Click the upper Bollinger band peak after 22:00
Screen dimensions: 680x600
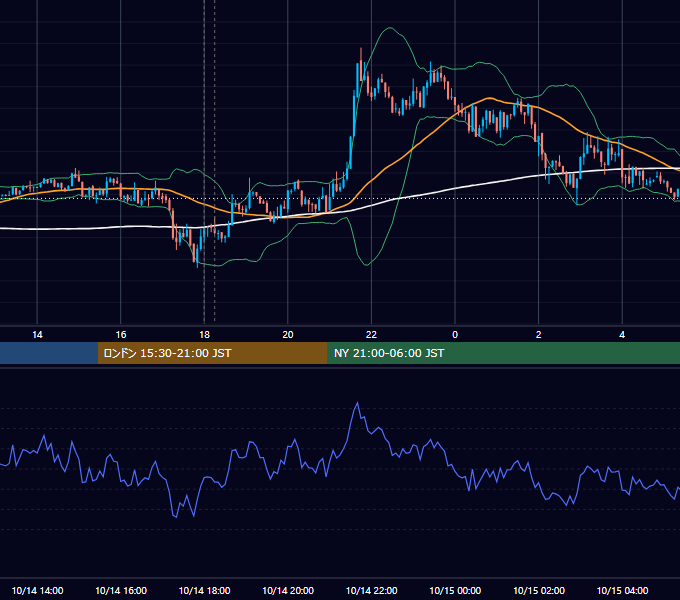click(x=390, y=28)
